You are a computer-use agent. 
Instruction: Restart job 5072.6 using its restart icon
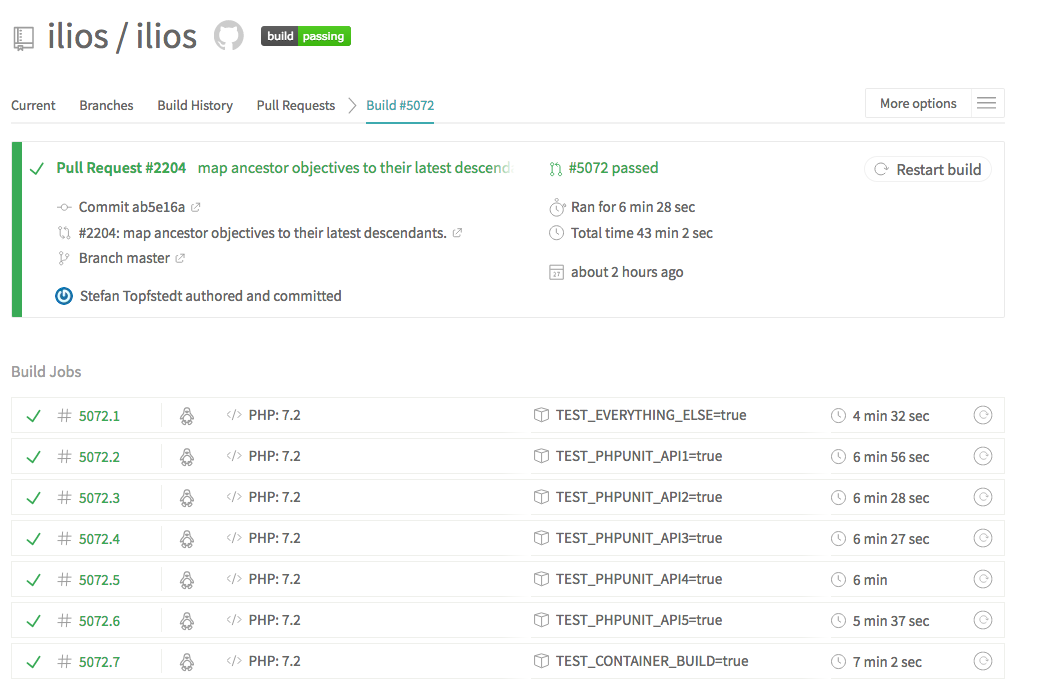click(983, 620)
